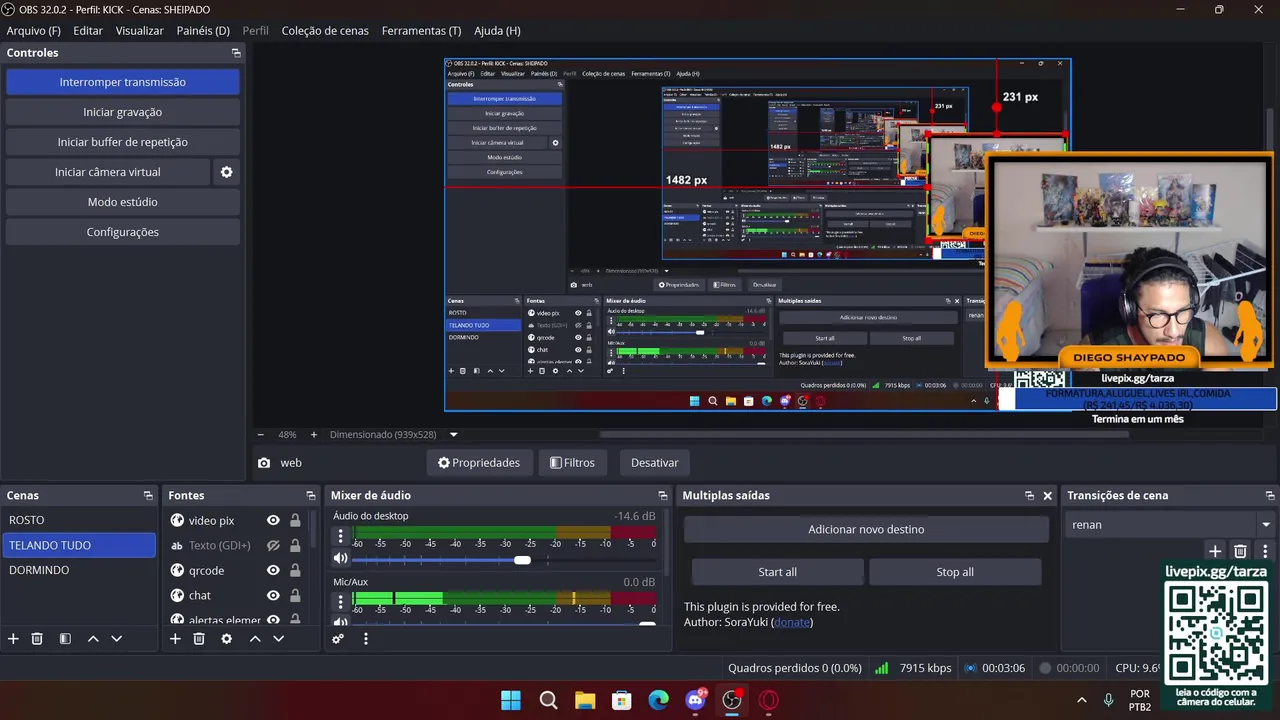This screenshot has width=1280, height=720.
Task: Open Configurações from Controles
Action: point(122,232)
